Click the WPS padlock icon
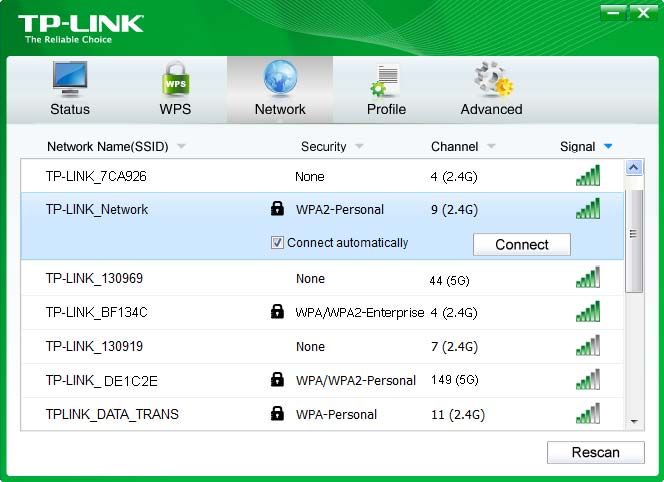The image size is (664, 482). (x=176, y=79)
